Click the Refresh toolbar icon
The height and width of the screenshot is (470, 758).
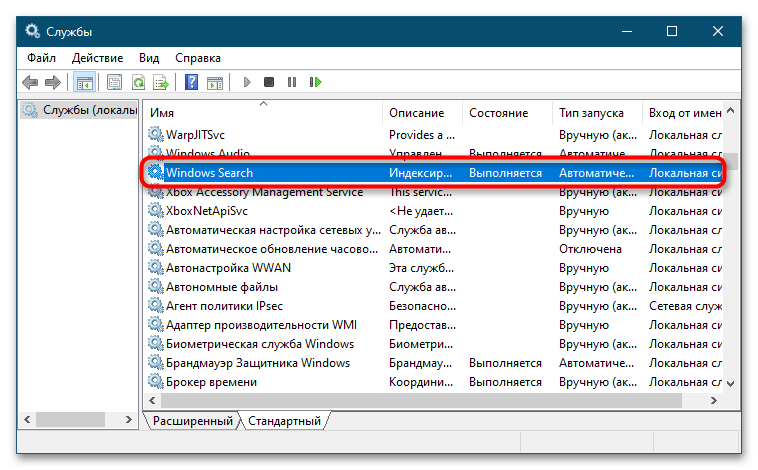(x=138, y=83)
